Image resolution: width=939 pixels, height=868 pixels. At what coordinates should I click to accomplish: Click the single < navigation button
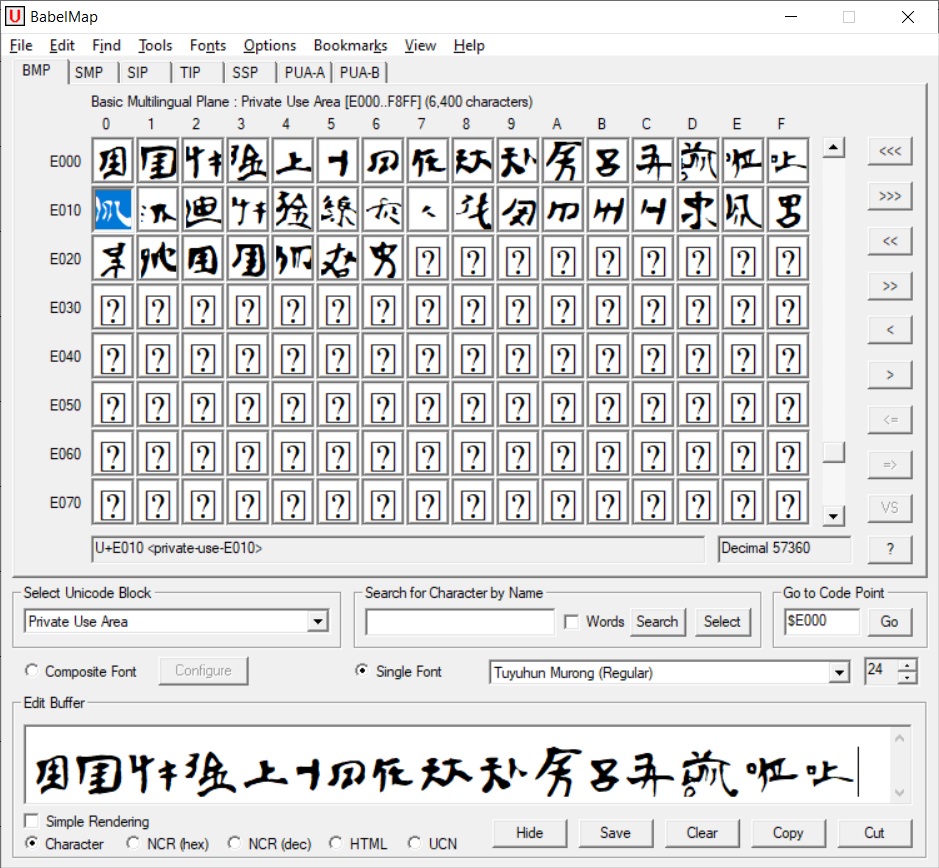(890, 329)
